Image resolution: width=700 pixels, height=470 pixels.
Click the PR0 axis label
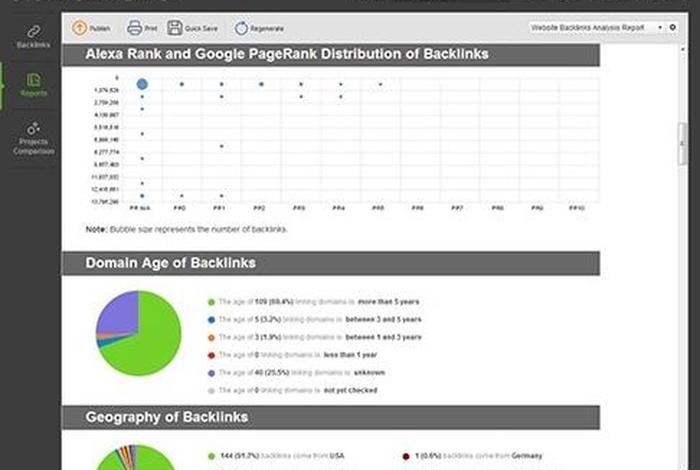[179, 208]
